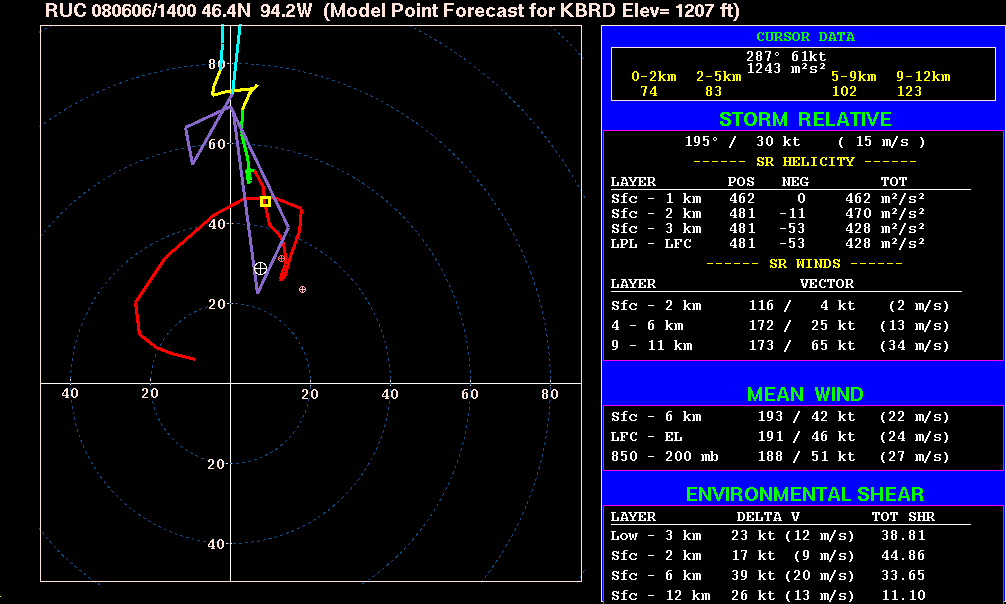This screenshot has width=1006, height=604.
Task: Select the MEAN WIND section heading
Action: click(804, 394)
